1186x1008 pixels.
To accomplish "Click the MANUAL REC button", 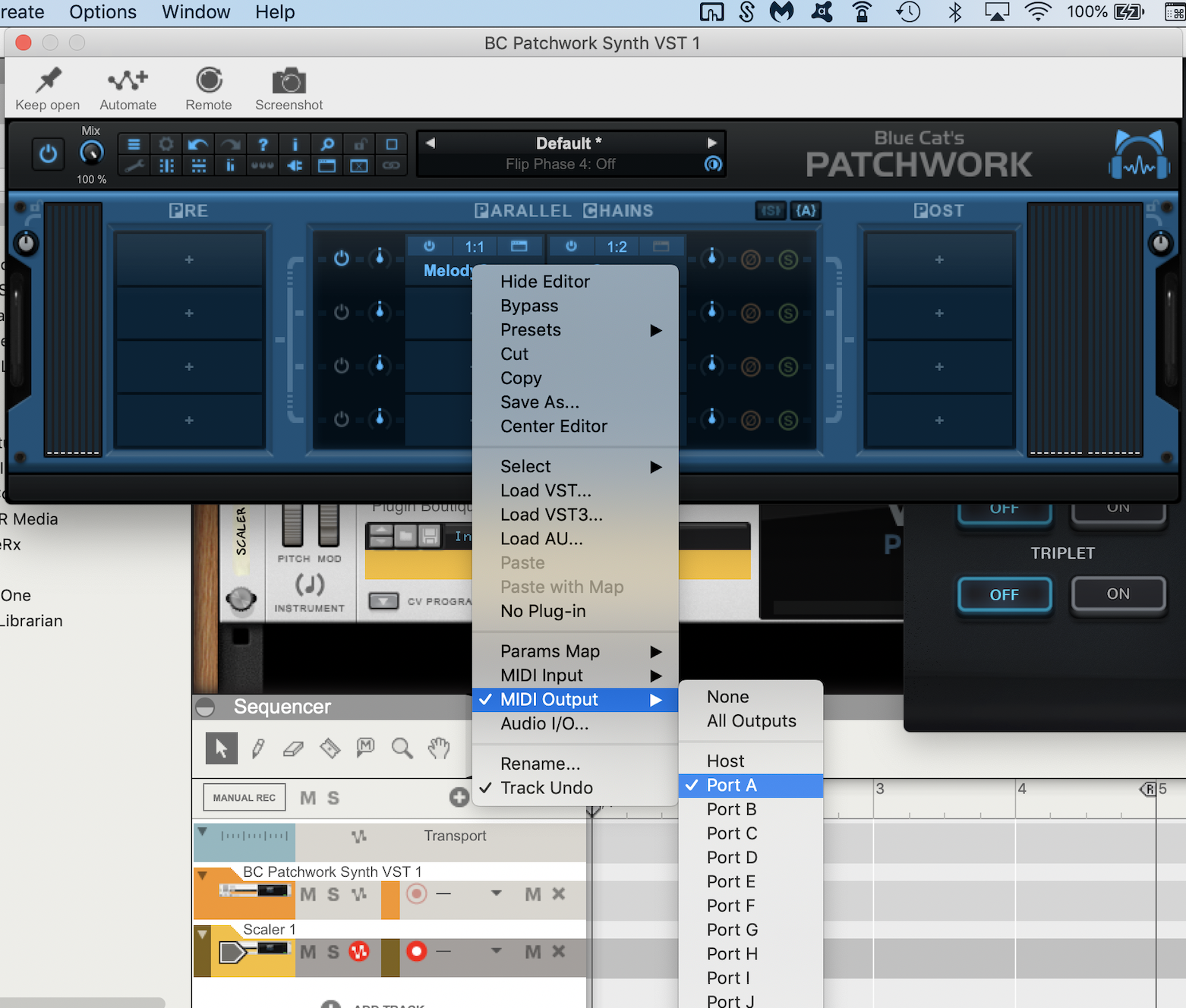I will (x=244, y=798).
